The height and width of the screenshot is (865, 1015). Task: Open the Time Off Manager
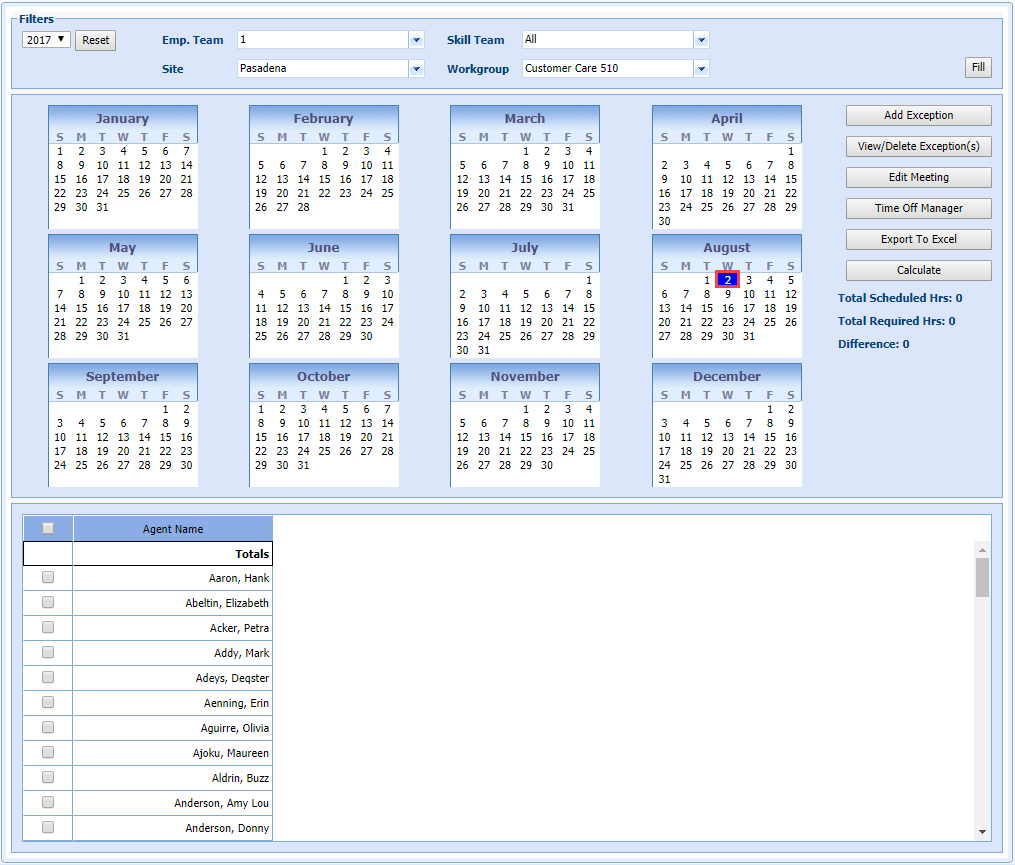pyautogui.click(x=918, y=209)
